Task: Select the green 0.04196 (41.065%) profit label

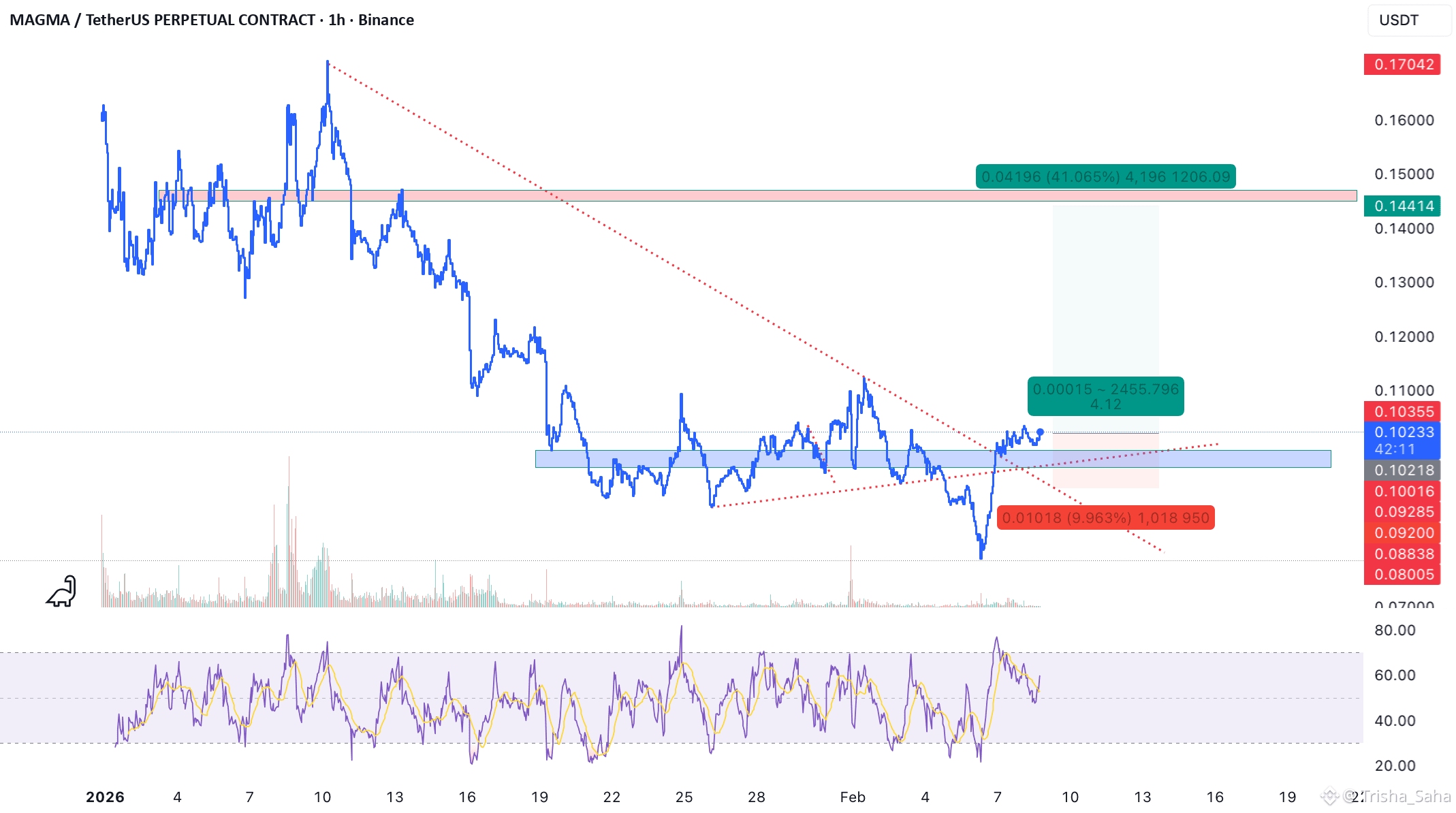Action: click(x=1105, y=177)
